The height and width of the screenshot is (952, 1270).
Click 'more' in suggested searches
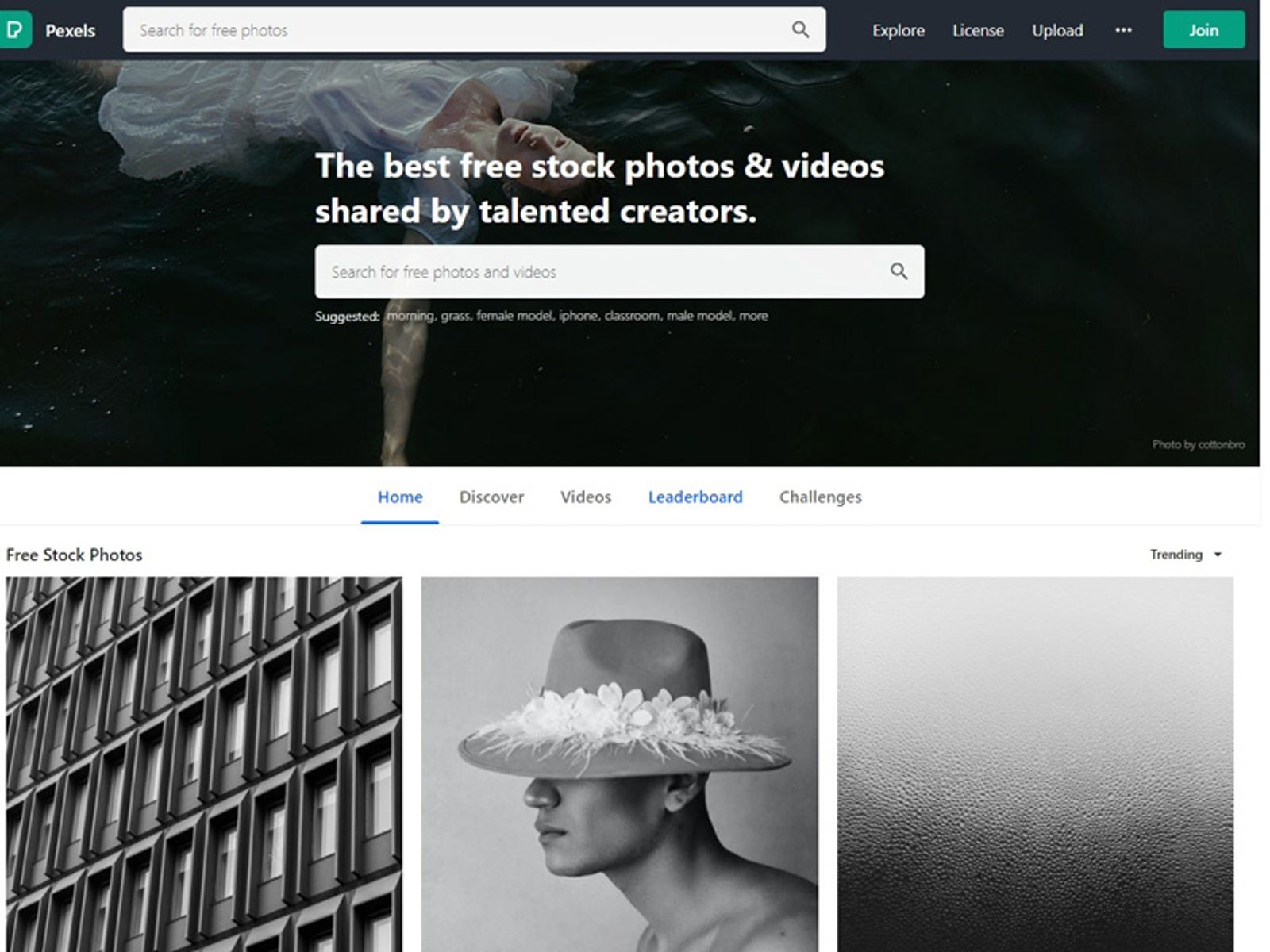(753, 316)
